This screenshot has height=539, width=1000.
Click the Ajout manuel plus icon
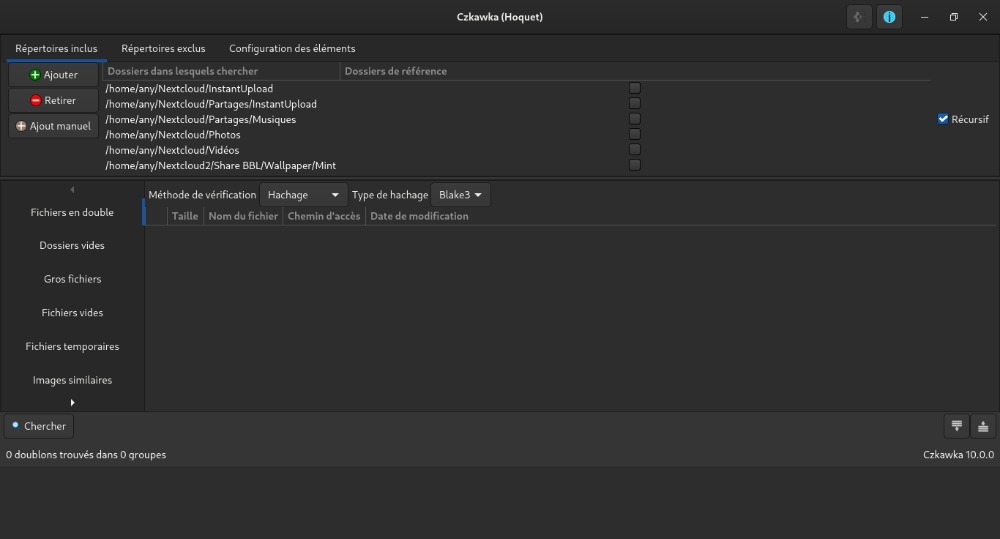(21, 126)
